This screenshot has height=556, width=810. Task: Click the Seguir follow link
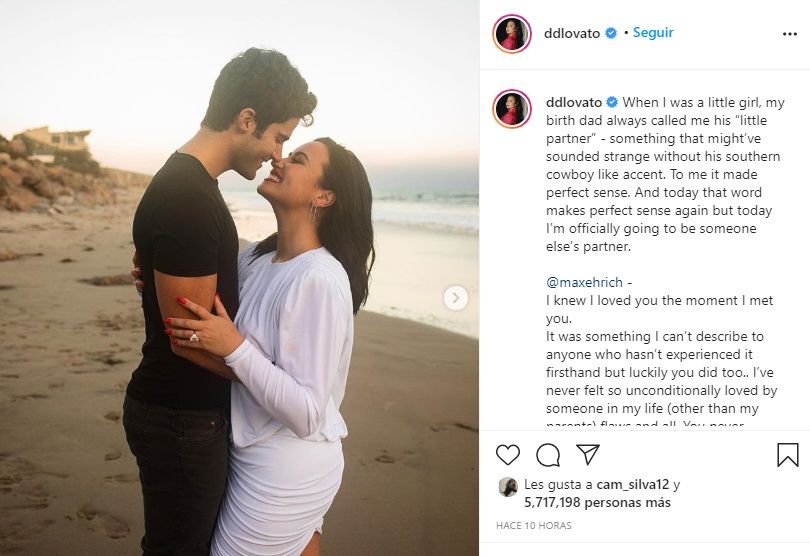click(653, 33)
